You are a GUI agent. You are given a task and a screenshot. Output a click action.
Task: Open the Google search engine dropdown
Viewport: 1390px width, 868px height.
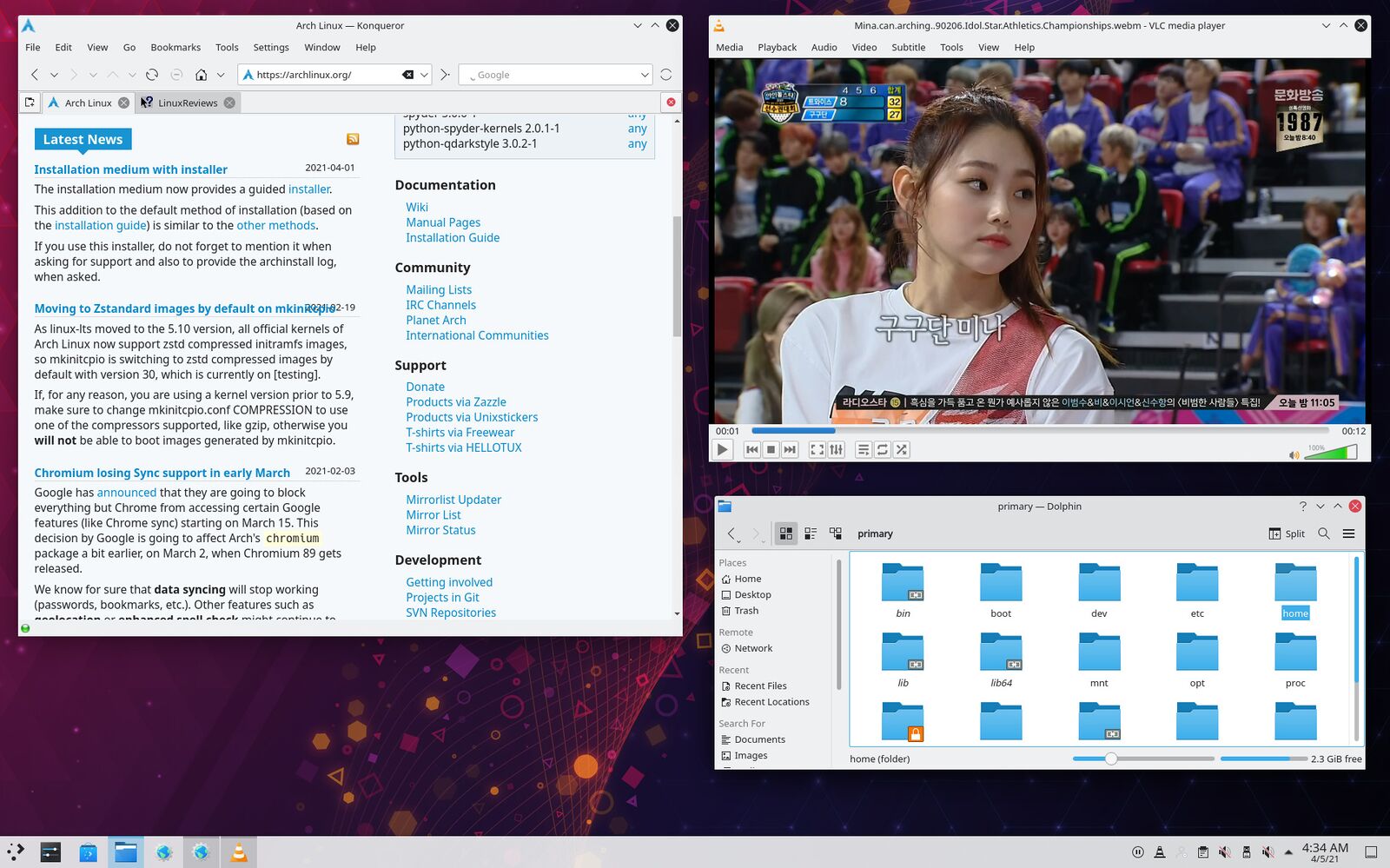point(645,75)
